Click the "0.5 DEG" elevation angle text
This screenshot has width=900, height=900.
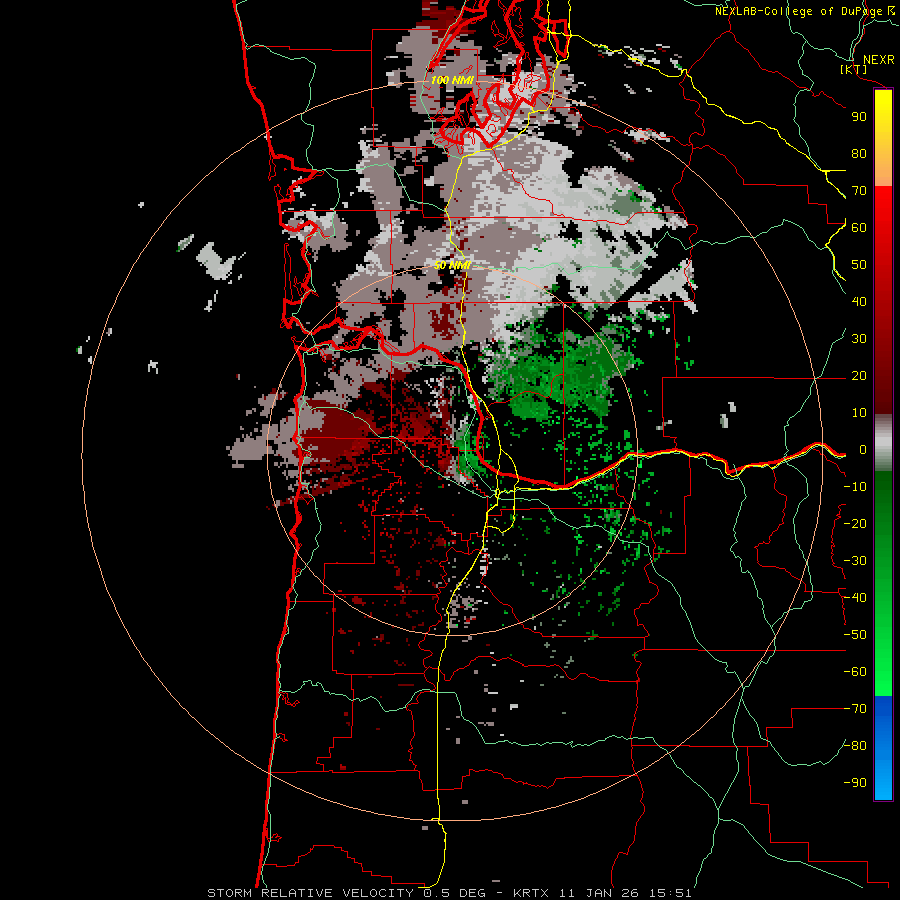point(455,893)
